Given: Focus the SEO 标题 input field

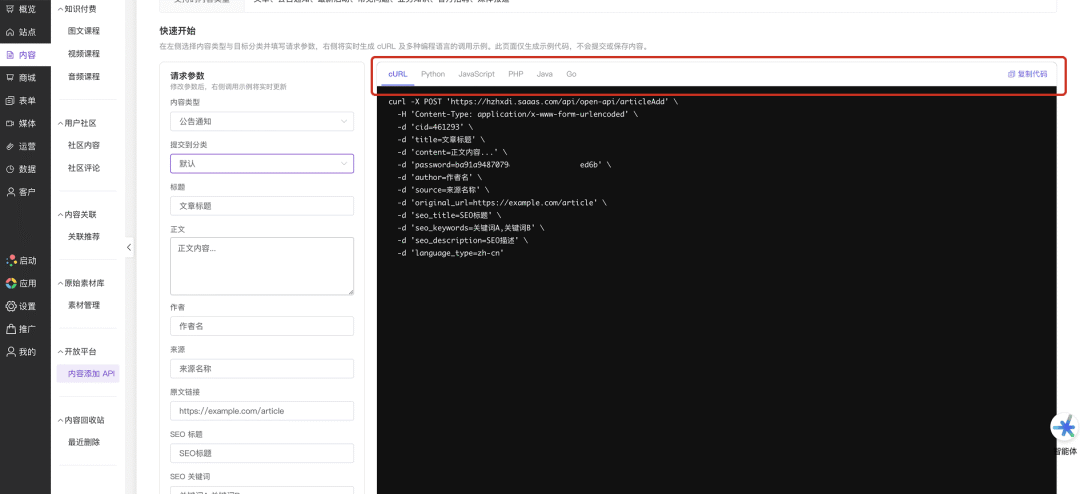Looking at the screenshot, I should pos(262,453).
